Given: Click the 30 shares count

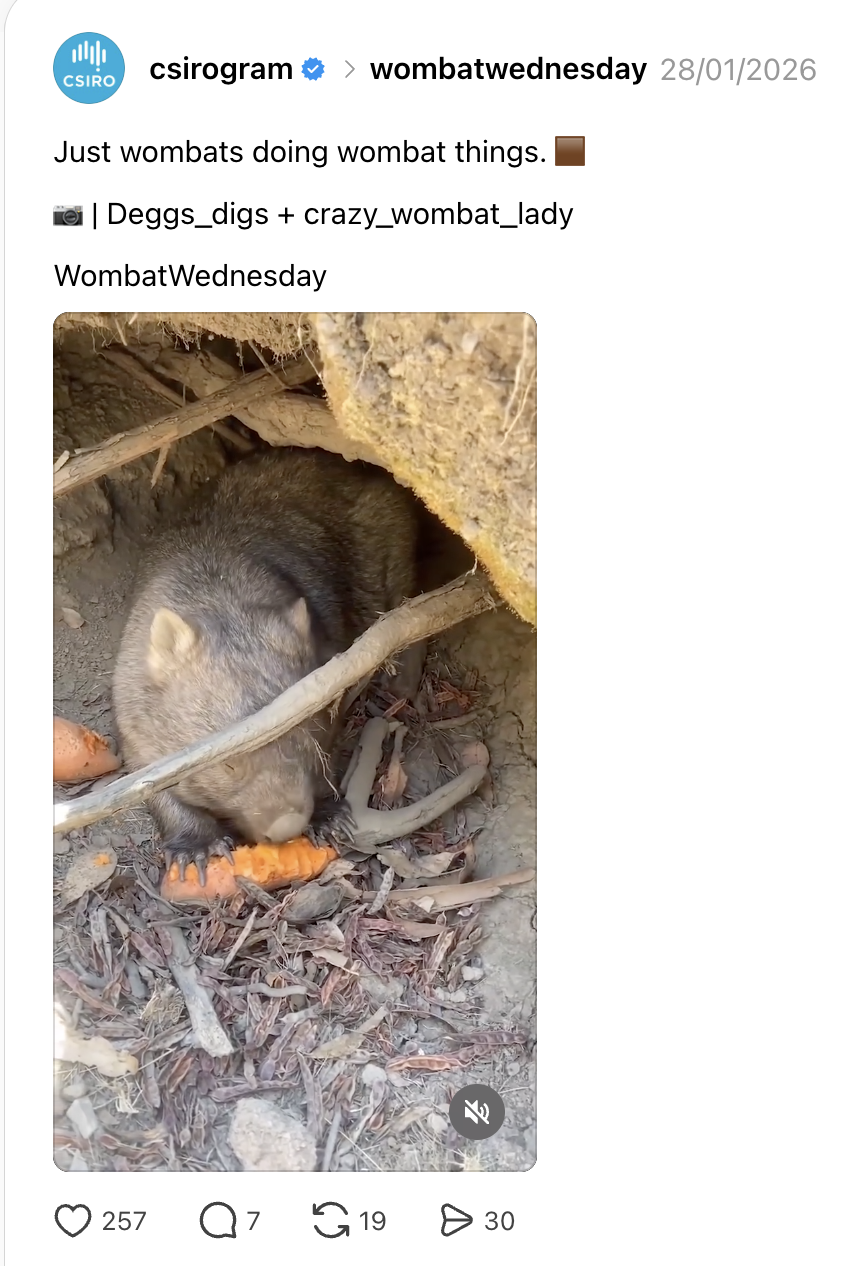Looking at the screenshot, I should point(499,1221).
